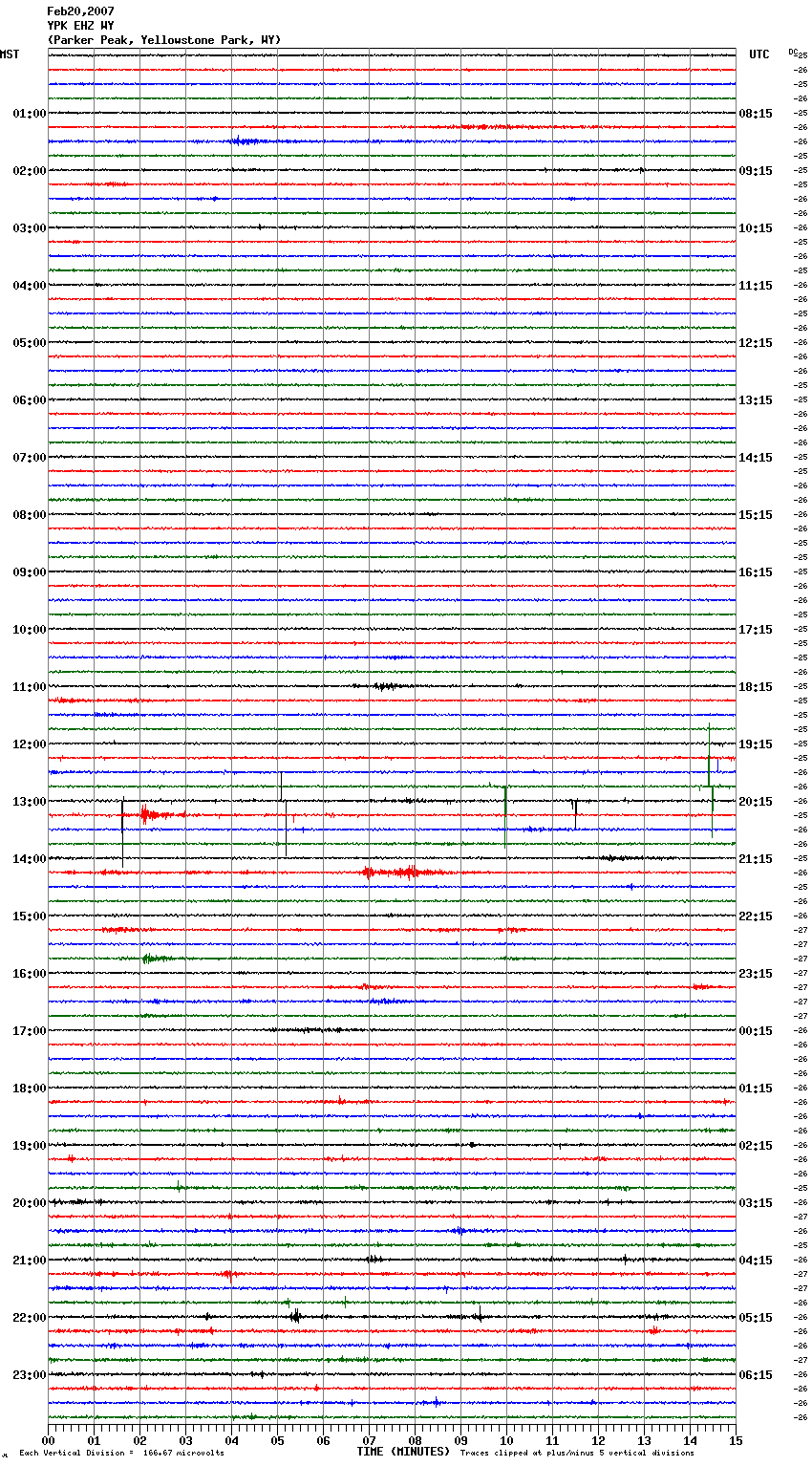Click the station code YPK EHZ WY
Viewport: 812px width, 1466px height.
[80, 26]
